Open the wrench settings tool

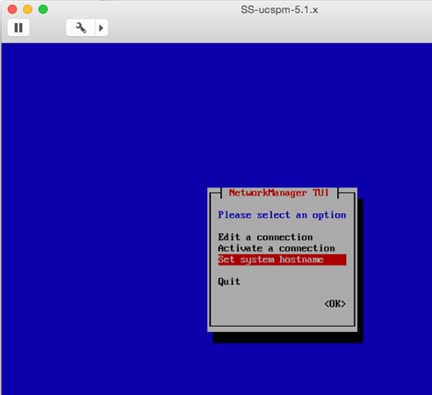click(x=81, y=28)
